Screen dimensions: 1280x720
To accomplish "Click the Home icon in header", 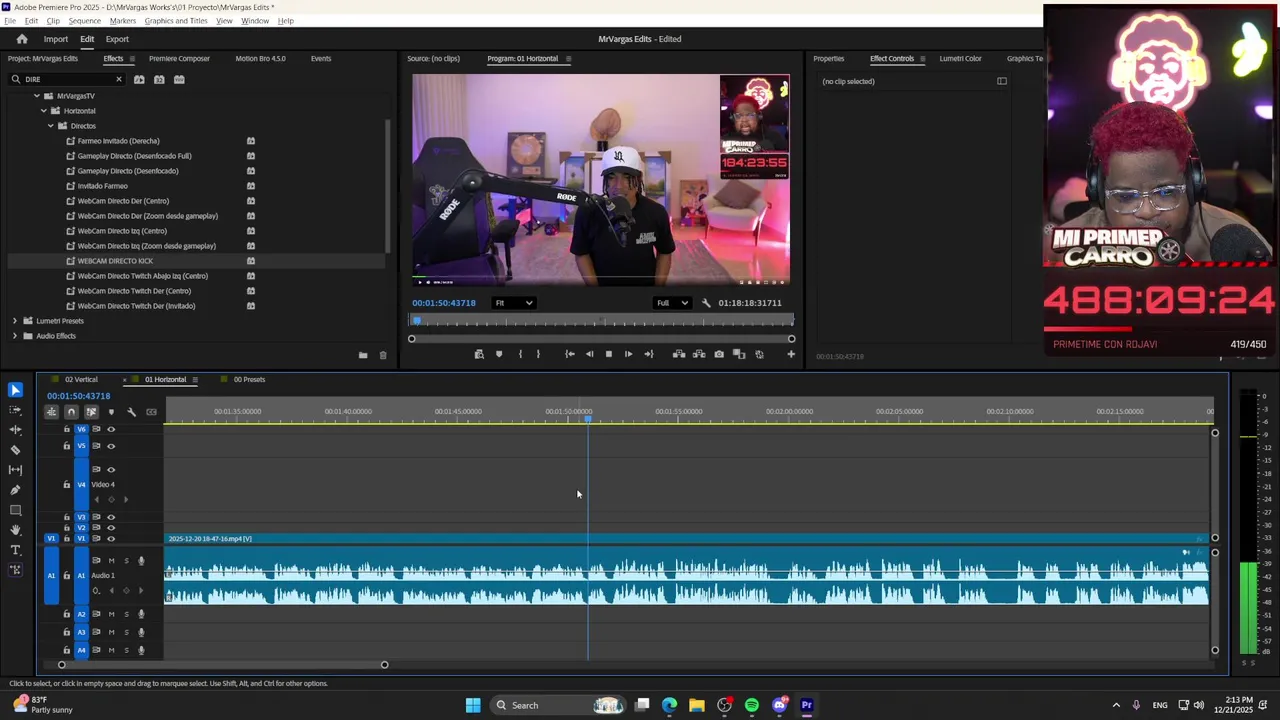I will click(21, 39).
